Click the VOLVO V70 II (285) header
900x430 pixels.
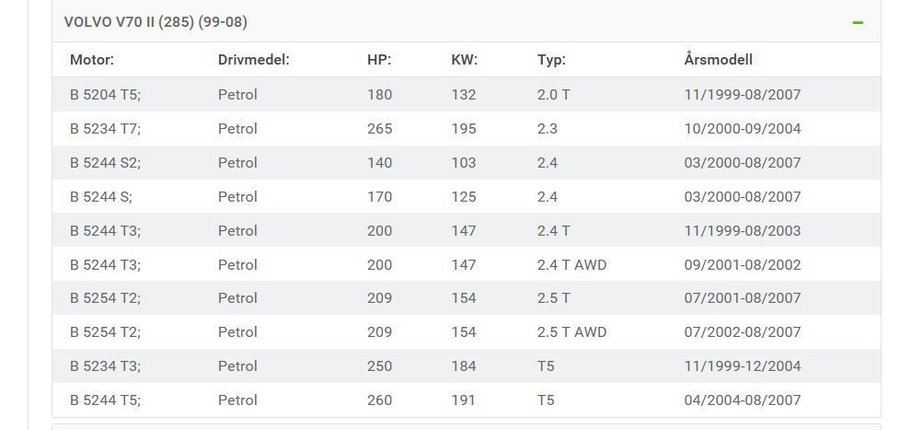pyautogui.click(x=156, y=22)
